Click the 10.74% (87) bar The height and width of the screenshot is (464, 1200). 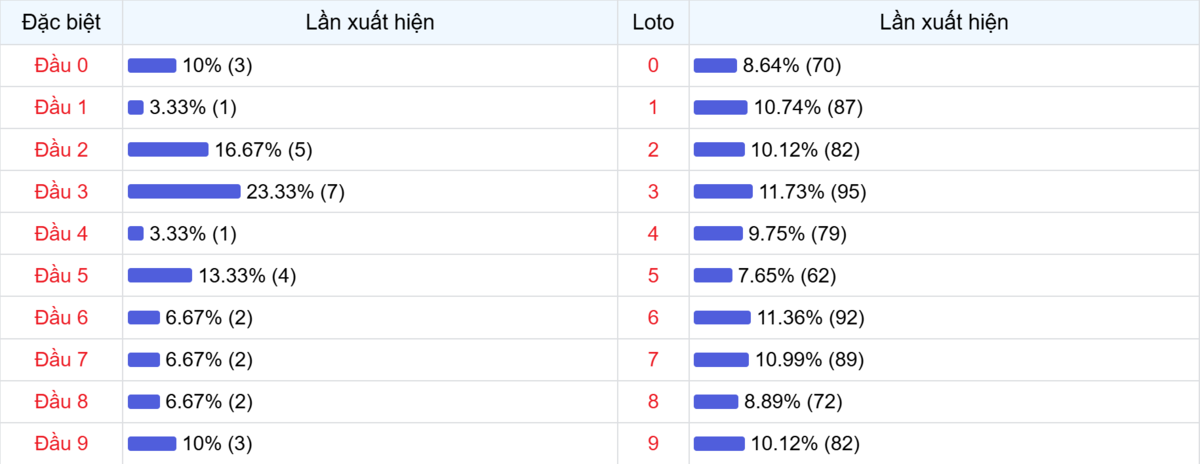720,107
